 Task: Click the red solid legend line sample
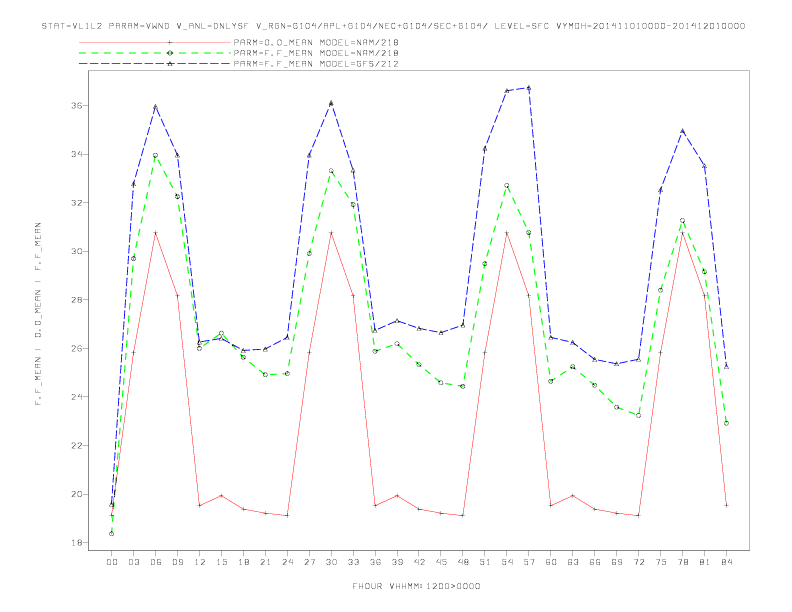point(155,42)
